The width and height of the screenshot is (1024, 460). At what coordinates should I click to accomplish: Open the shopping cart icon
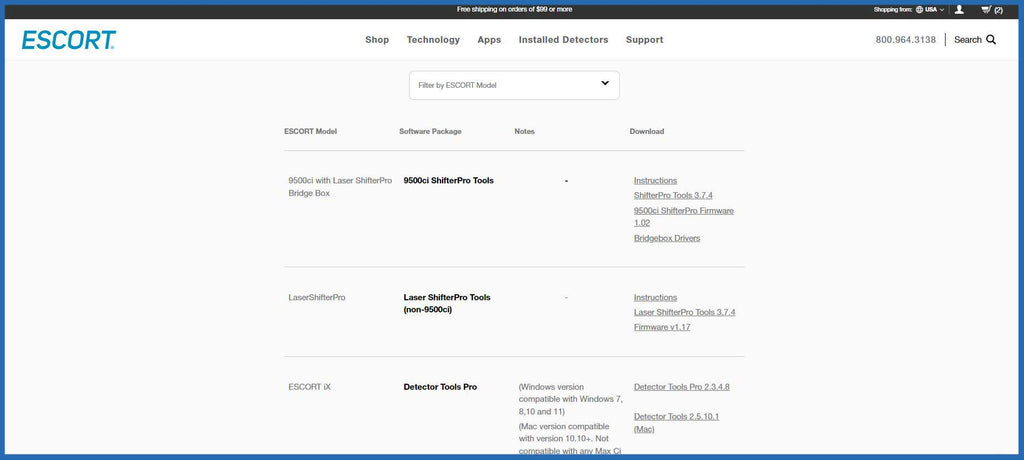click(x=986, y=9)
